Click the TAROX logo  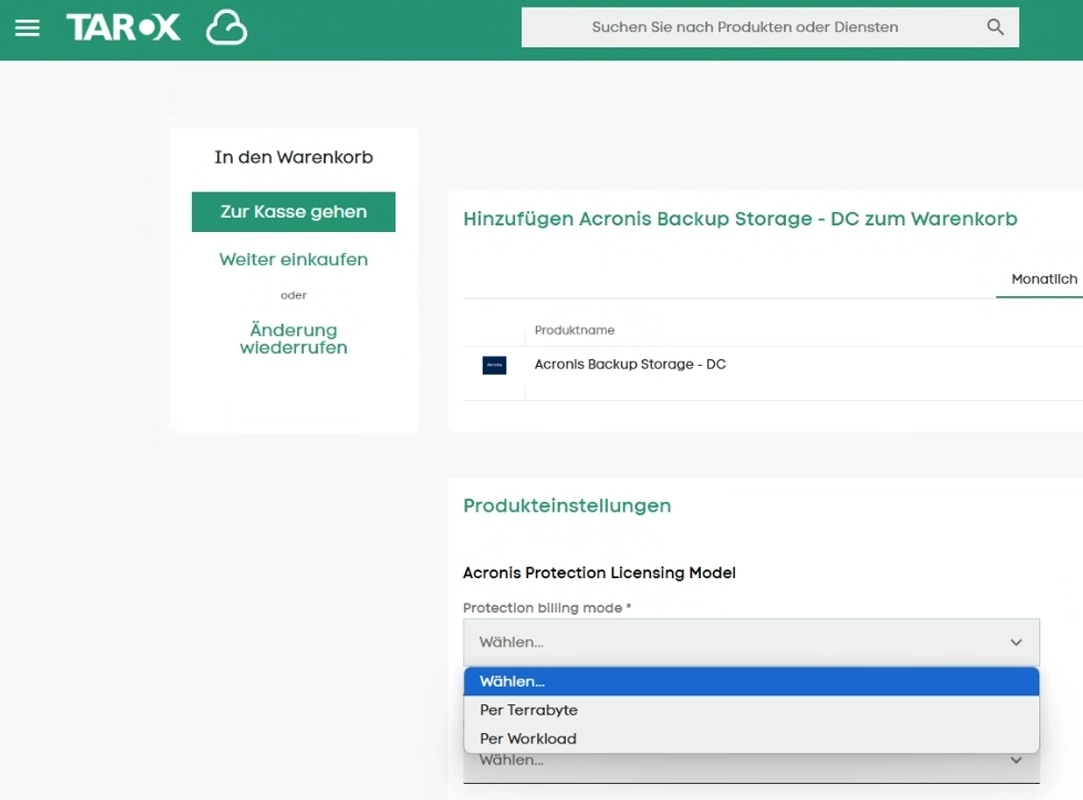(x=124, y=28)
